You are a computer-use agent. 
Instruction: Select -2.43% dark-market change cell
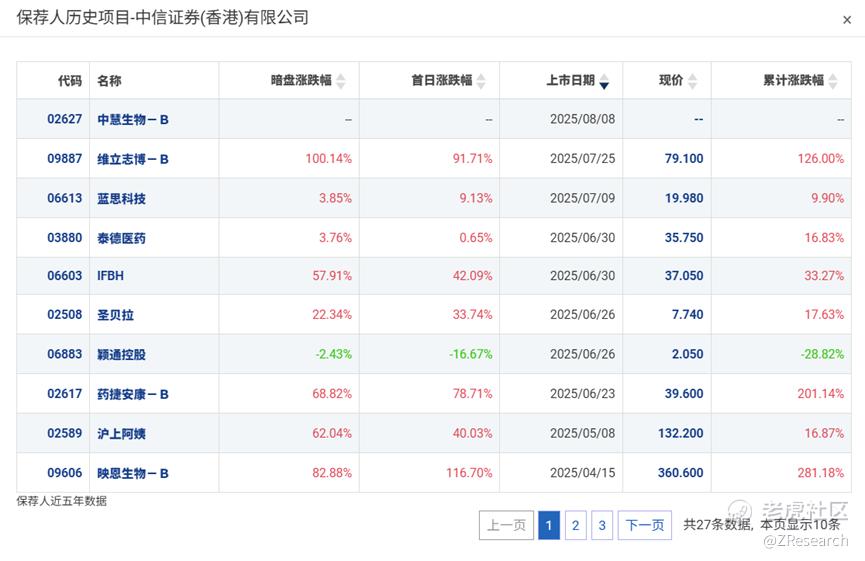334,354
